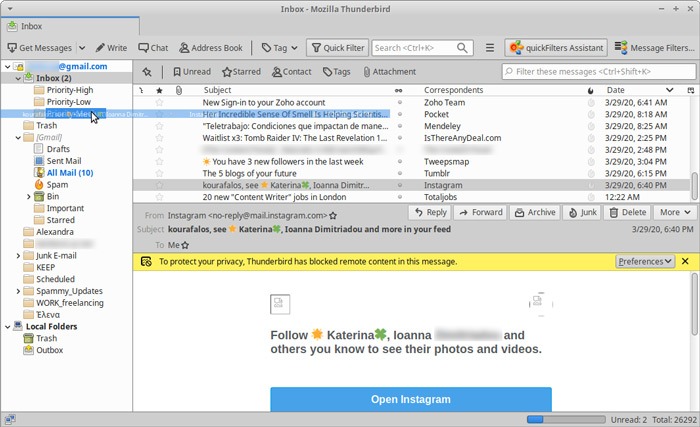Open the Chat toolbar button
700x427 pixels.
click(153, 48)
